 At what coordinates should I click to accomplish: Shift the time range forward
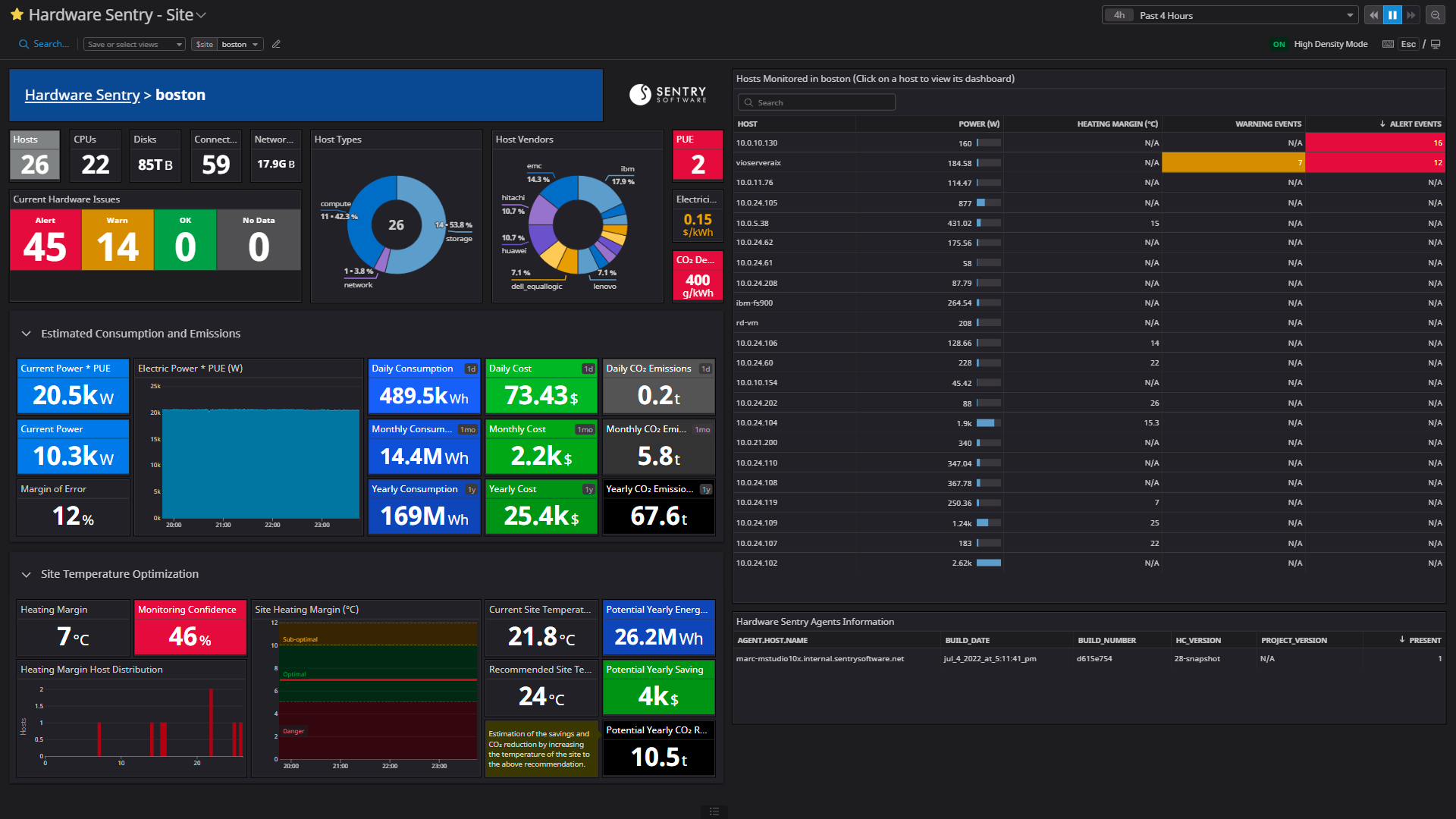(x=1411, y=14)
